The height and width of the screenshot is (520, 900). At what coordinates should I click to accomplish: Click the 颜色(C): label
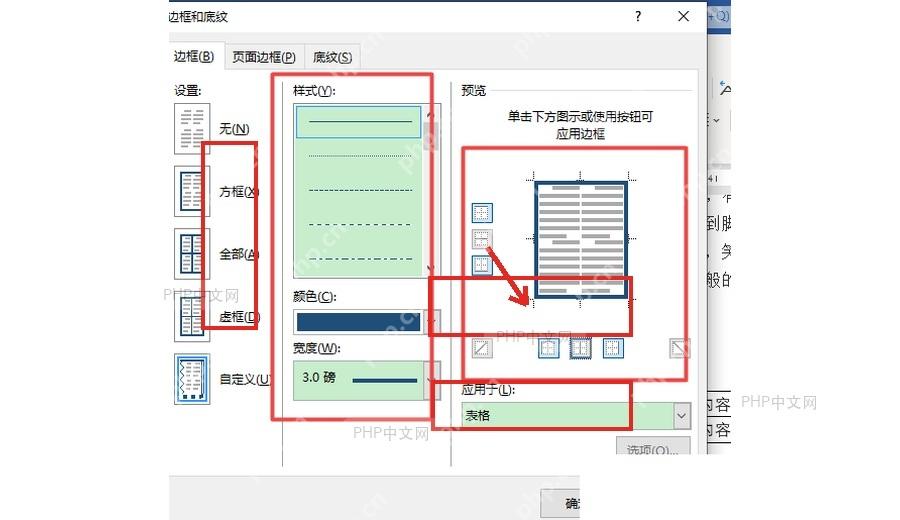315,296
